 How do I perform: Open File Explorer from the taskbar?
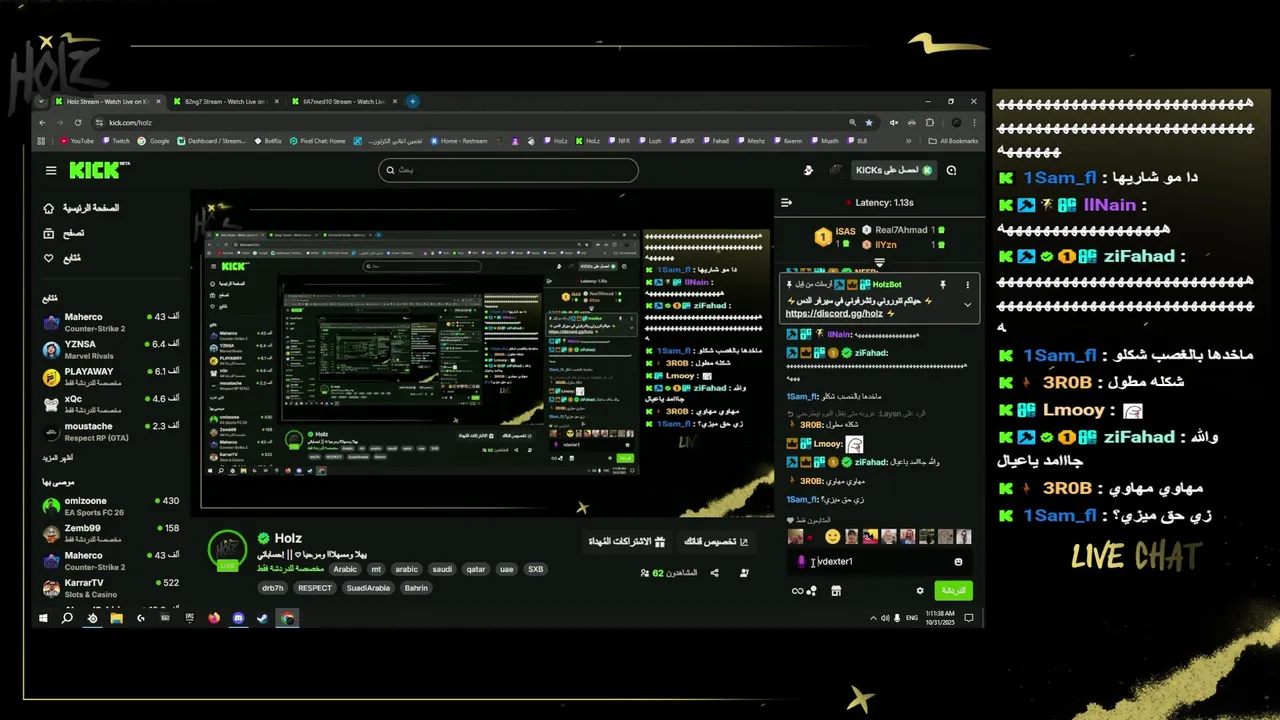(116, 619)
